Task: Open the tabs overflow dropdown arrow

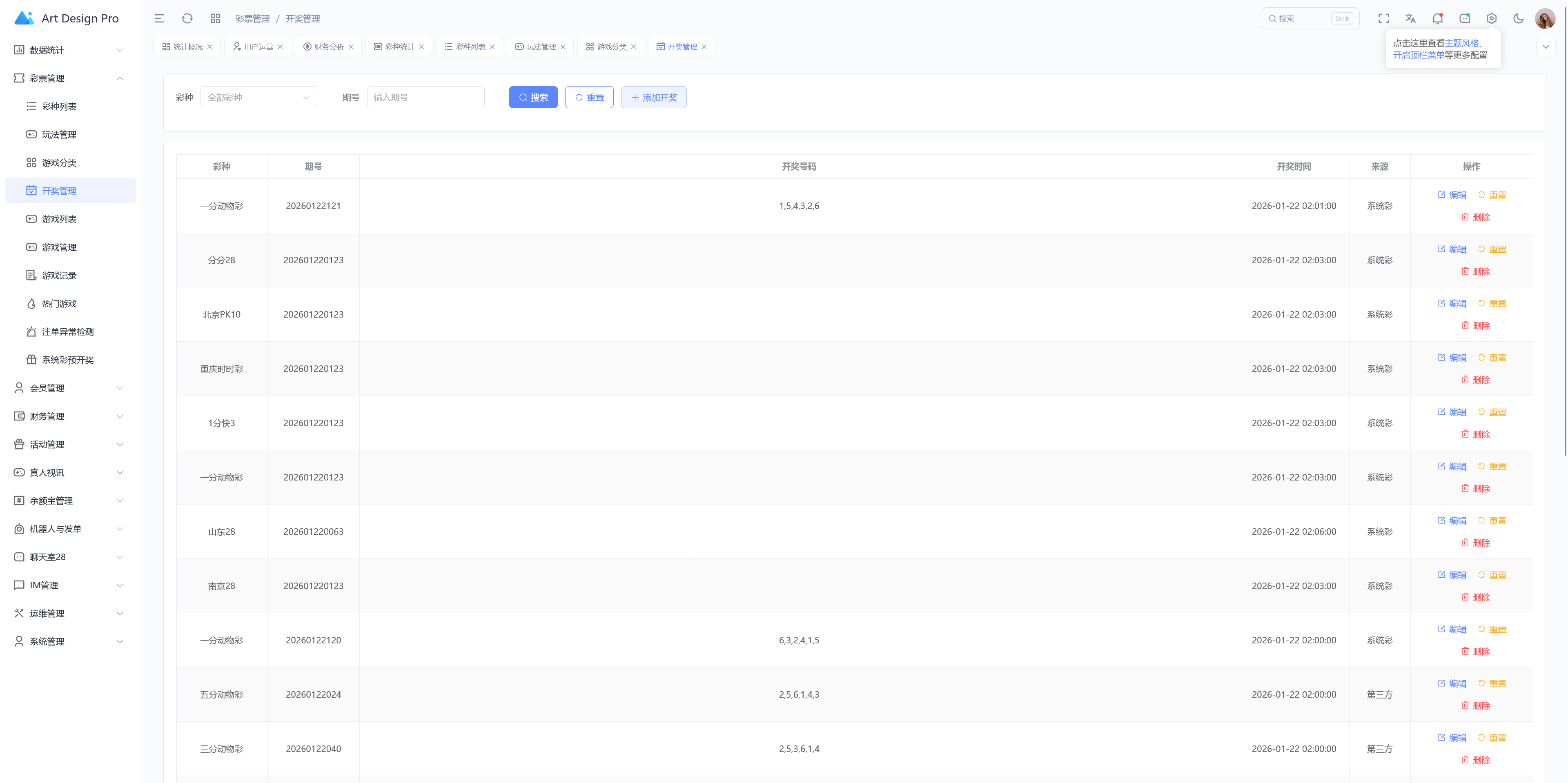Action: tap(1546, 47)
